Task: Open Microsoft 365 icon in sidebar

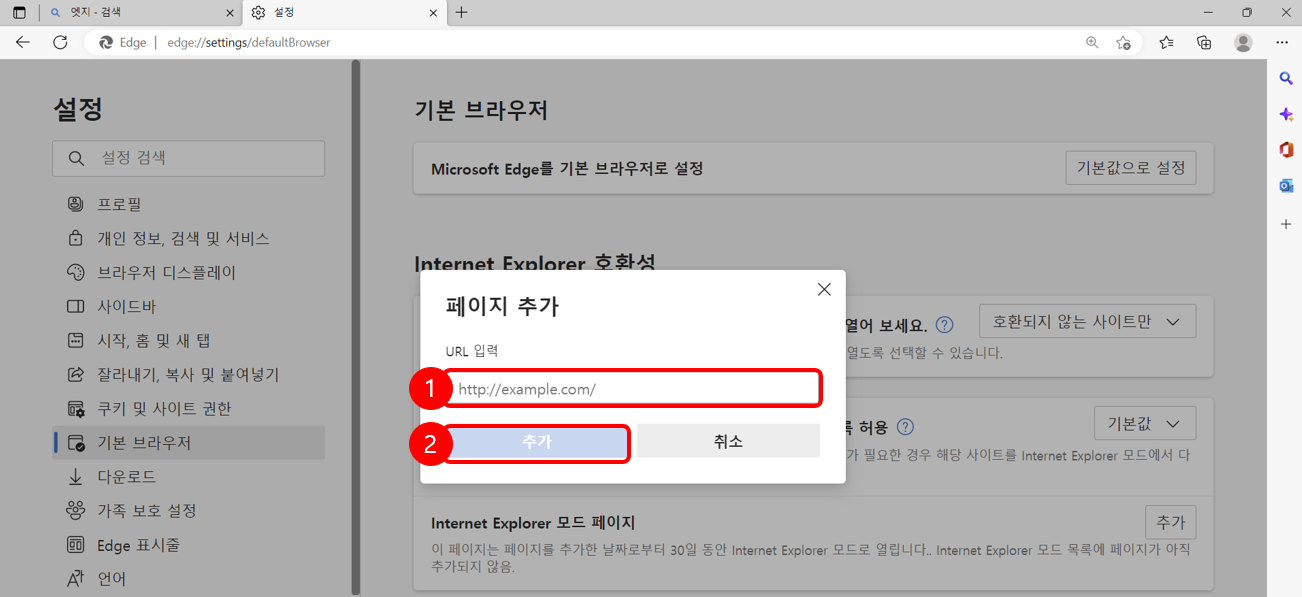Action: (1286, 150)
